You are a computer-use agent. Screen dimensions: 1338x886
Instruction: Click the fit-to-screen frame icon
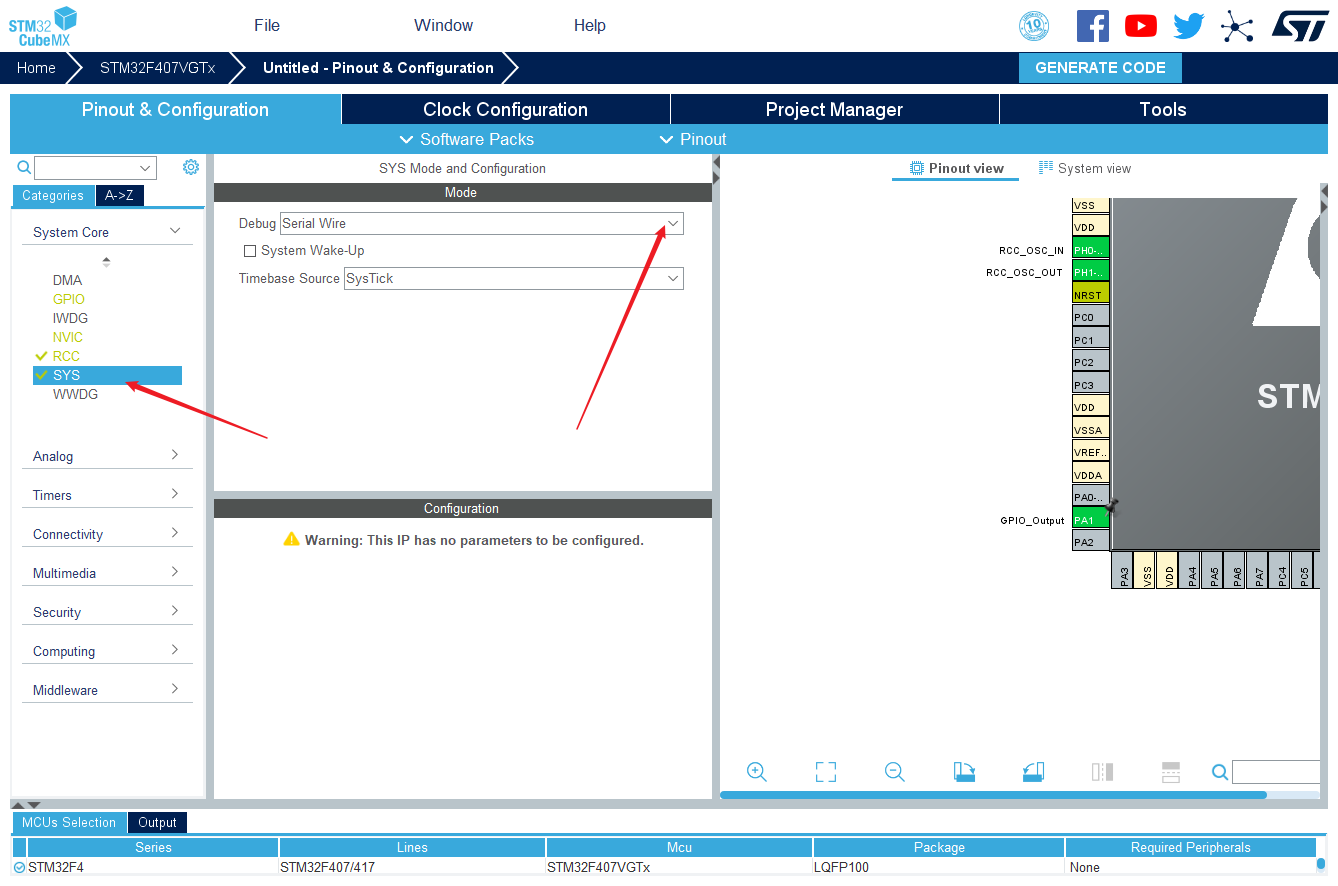coord(825,772)
